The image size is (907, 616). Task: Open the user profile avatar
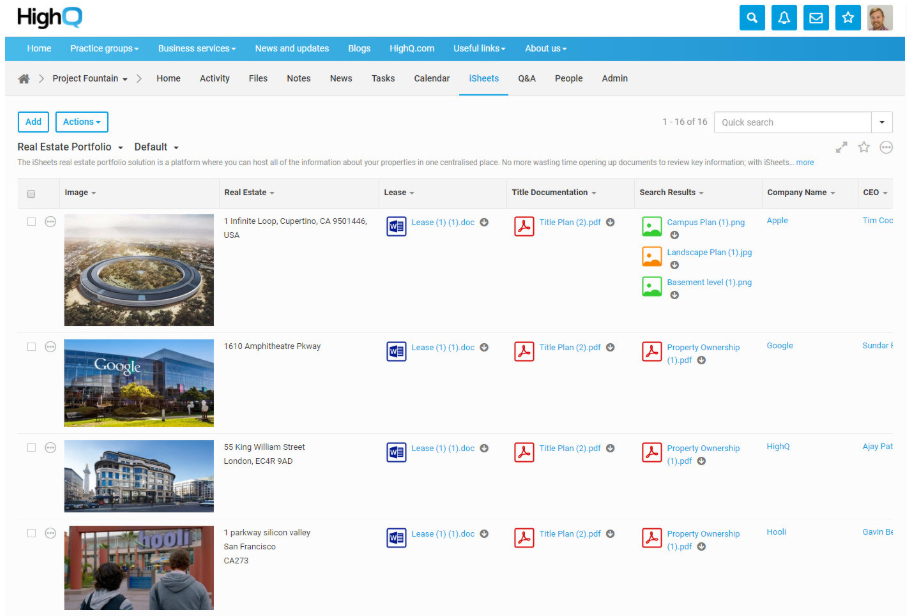tap(880, 18)
